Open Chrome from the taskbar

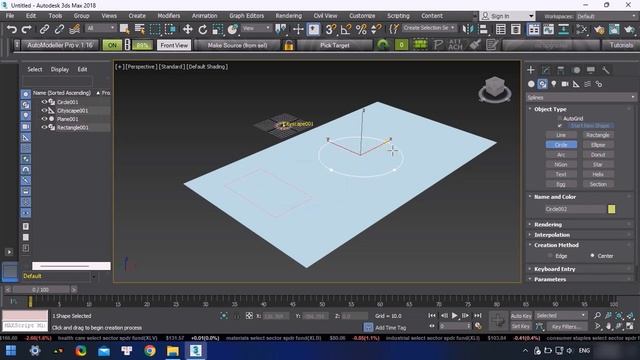tap(149, 351)
